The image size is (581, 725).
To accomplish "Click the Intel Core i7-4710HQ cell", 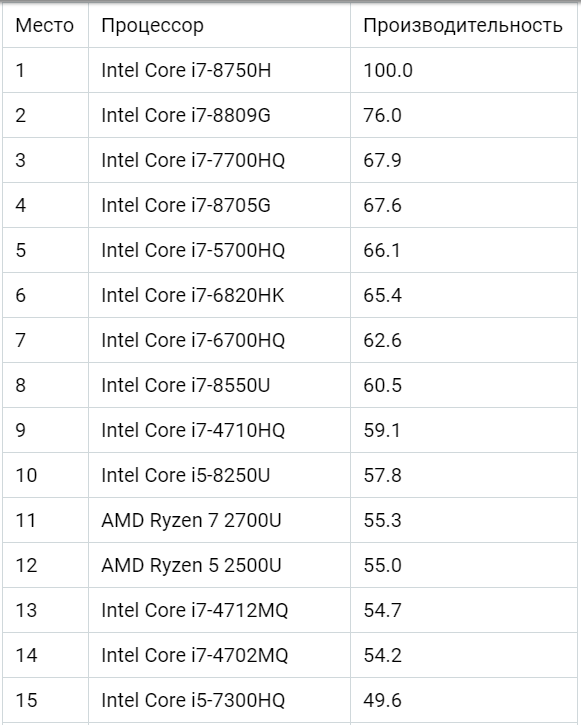I will [x=219, y=430].
